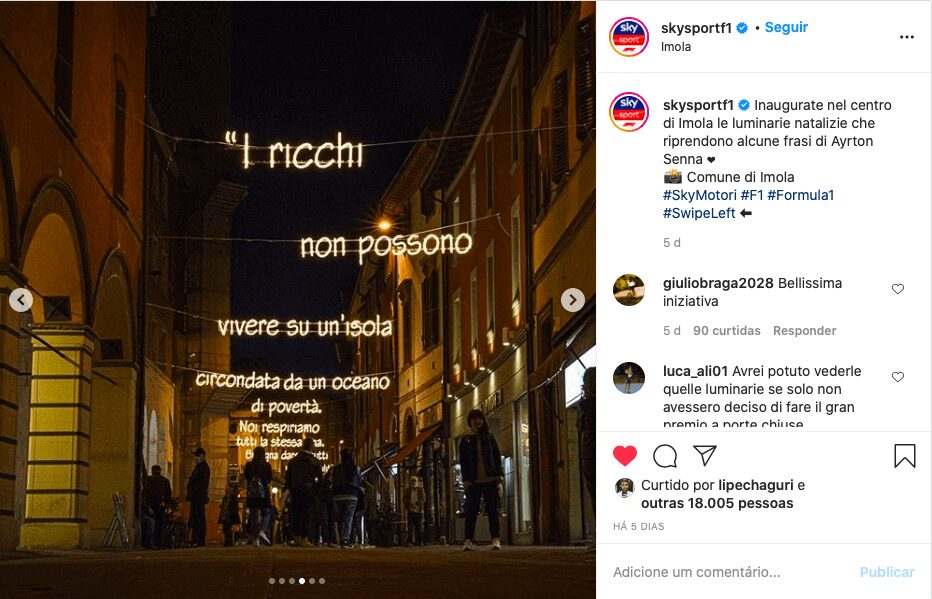Click the skysportf1 header profile avatar
The image size is (932, 599).
(x=629, y=37)
